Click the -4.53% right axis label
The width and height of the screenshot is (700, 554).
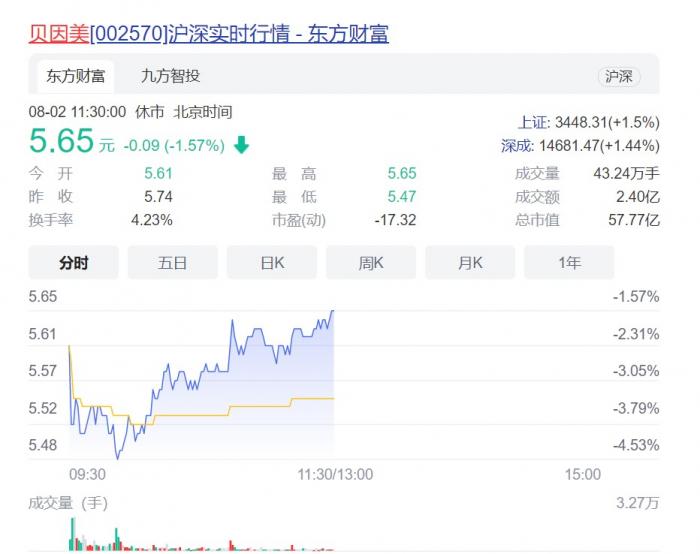pos(636,445)
